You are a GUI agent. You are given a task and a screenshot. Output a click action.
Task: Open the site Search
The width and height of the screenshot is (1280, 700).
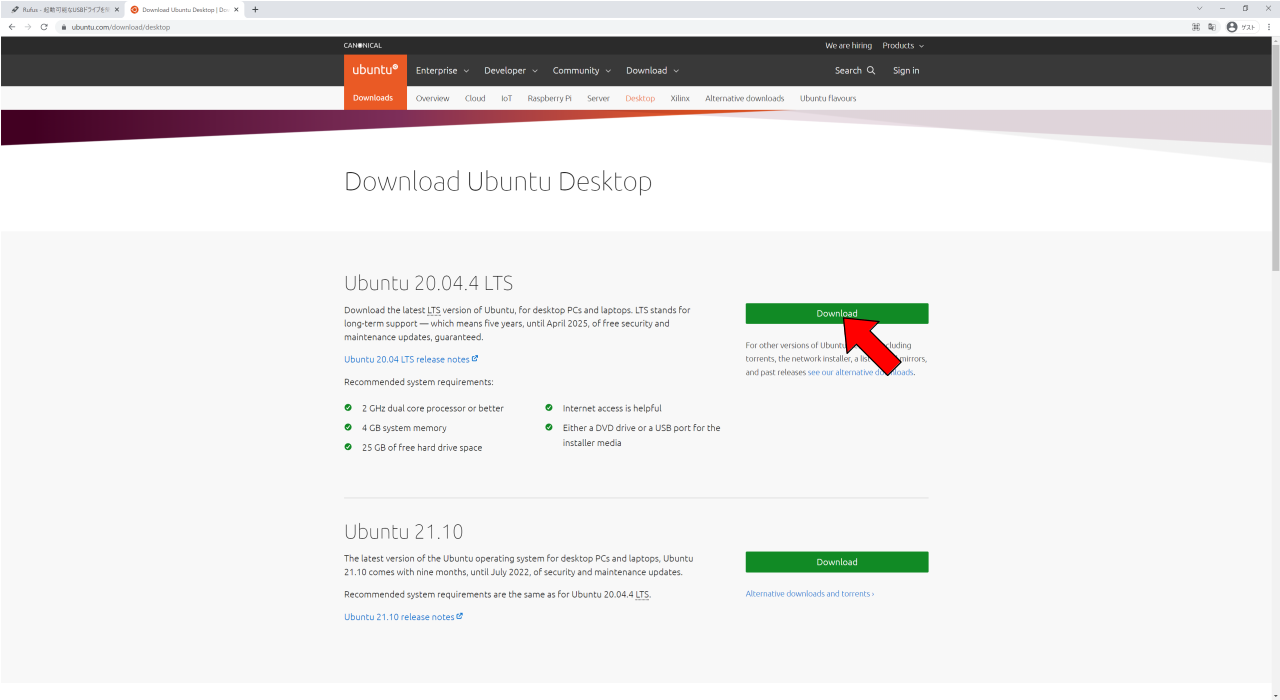[x=855, y=70]
